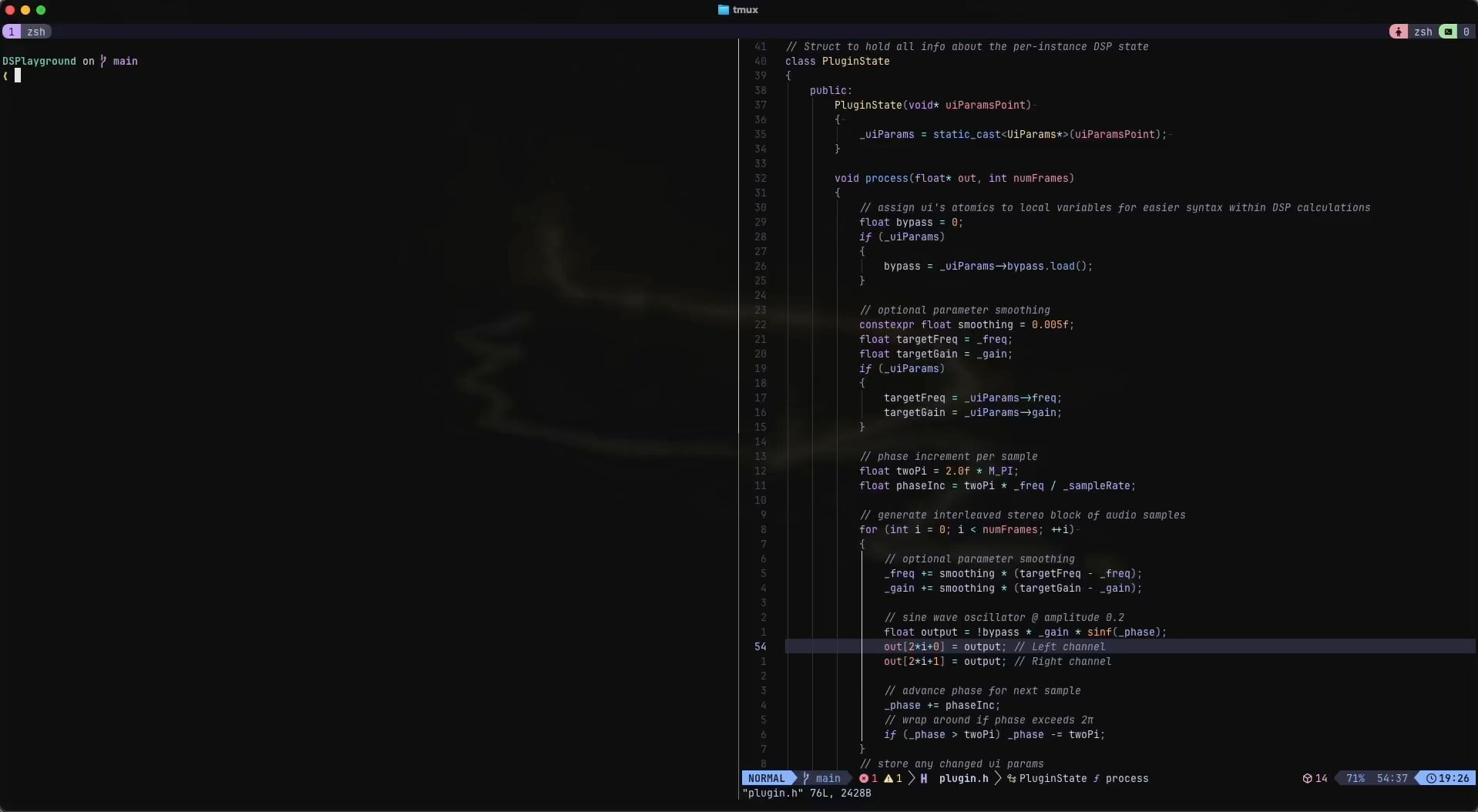Click the DSPlayground prompt directory text
This screenshot has width=1478, height=812.
[39, 61]
